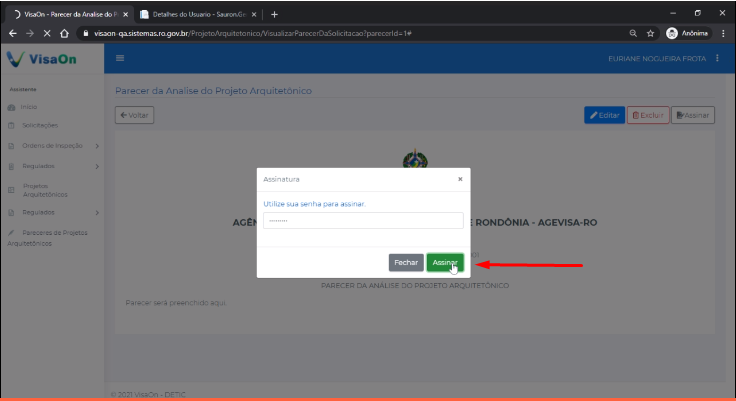
Task: Bookmark this page with star icon
Action: point(651,33)
